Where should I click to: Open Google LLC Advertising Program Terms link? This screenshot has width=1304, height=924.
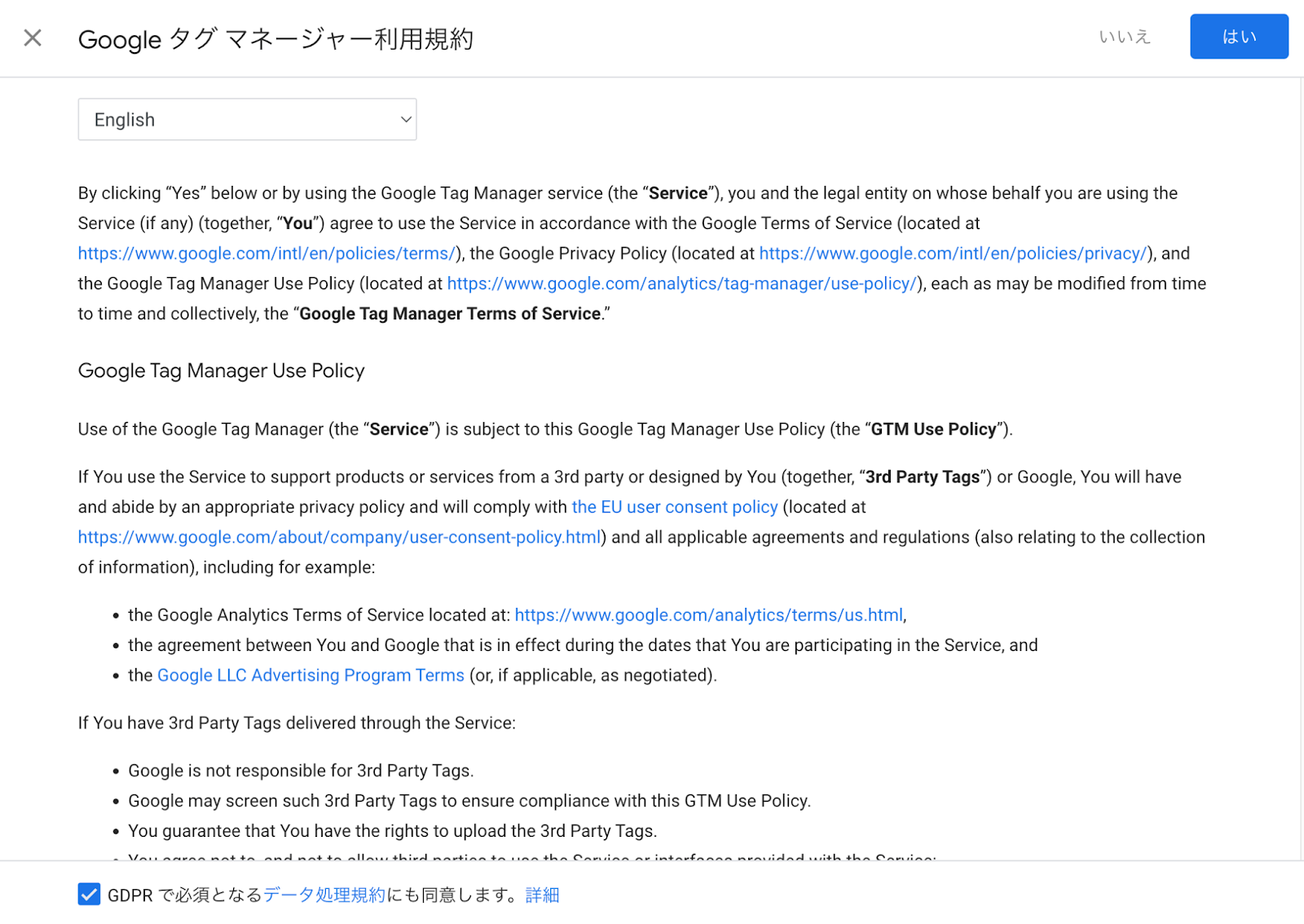click(x=311, y=675)
